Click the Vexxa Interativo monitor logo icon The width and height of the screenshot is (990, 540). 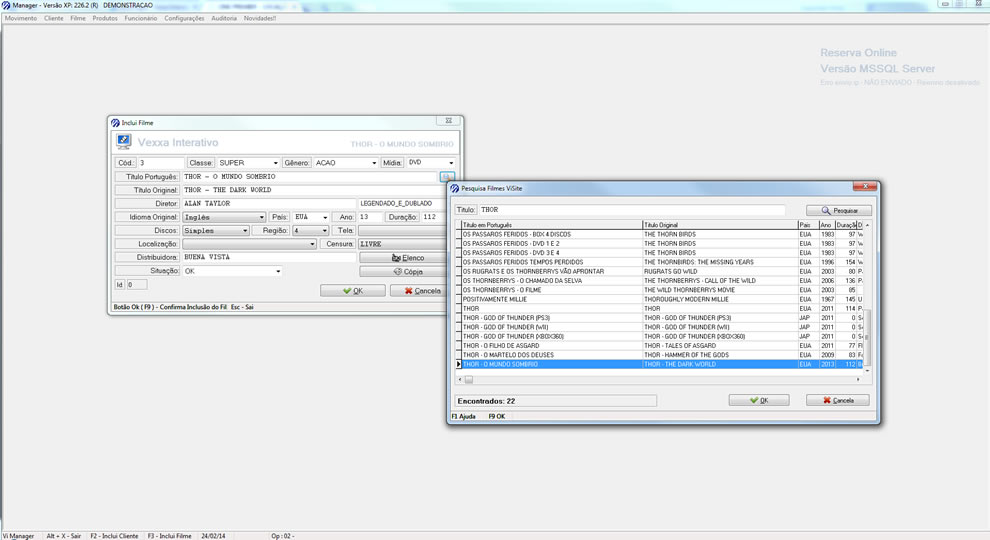click(124, 143)
